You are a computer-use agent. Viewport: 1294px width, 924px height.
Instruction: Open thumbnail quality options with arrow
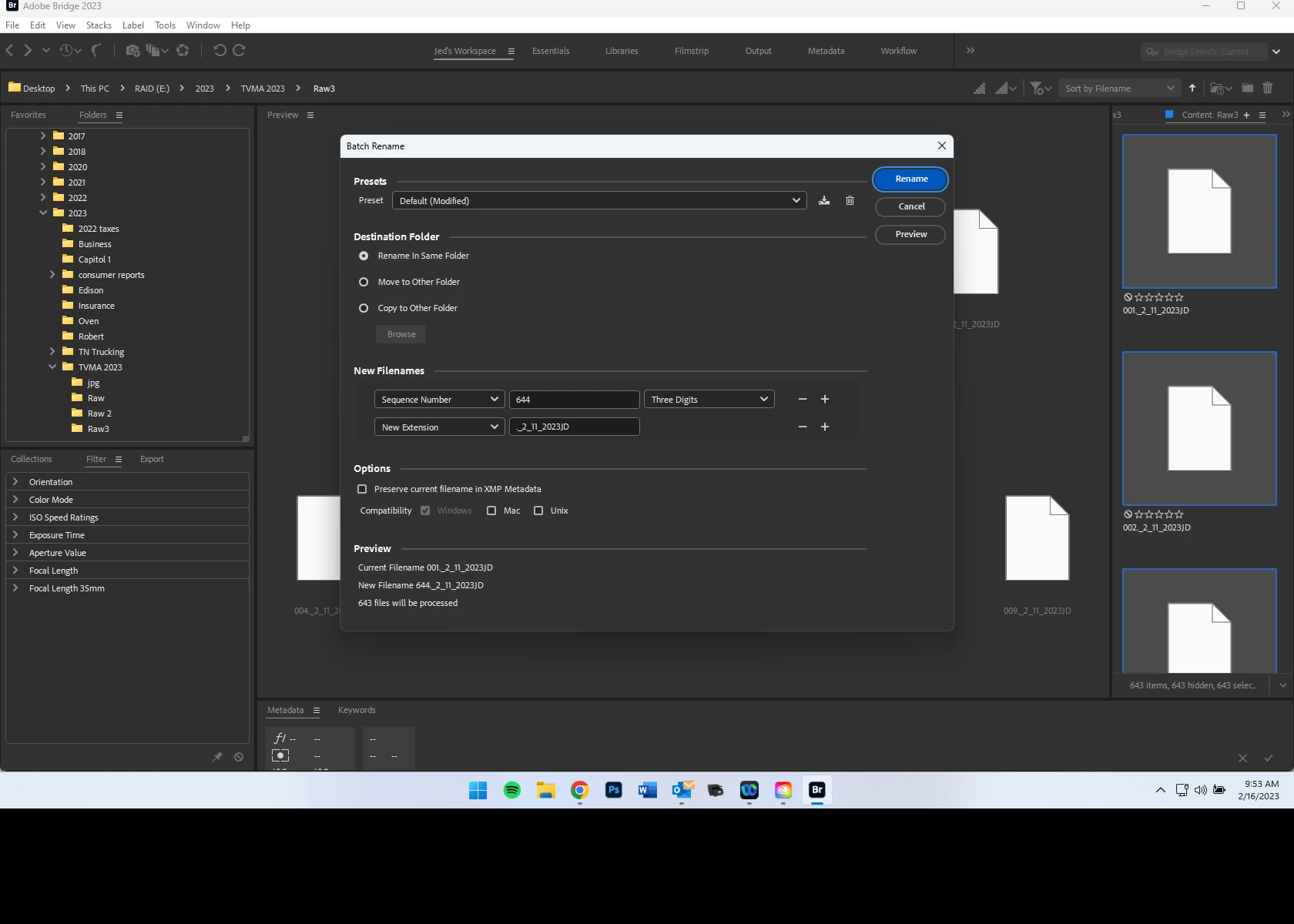point(1006,89)
